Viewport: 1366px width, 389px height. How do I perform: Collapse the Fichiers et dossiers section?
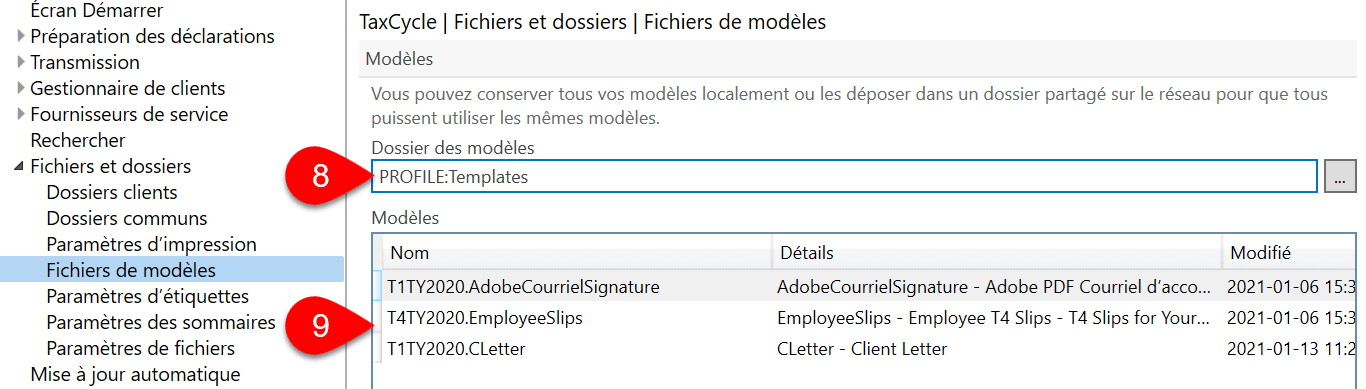[x=21, y=167]
